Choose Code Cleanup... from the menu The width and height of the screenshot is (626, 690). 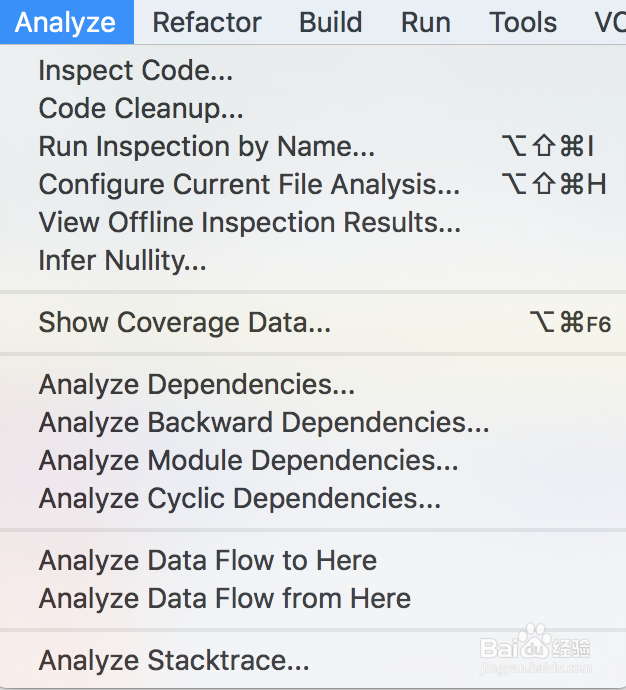[x=141, y=108]
